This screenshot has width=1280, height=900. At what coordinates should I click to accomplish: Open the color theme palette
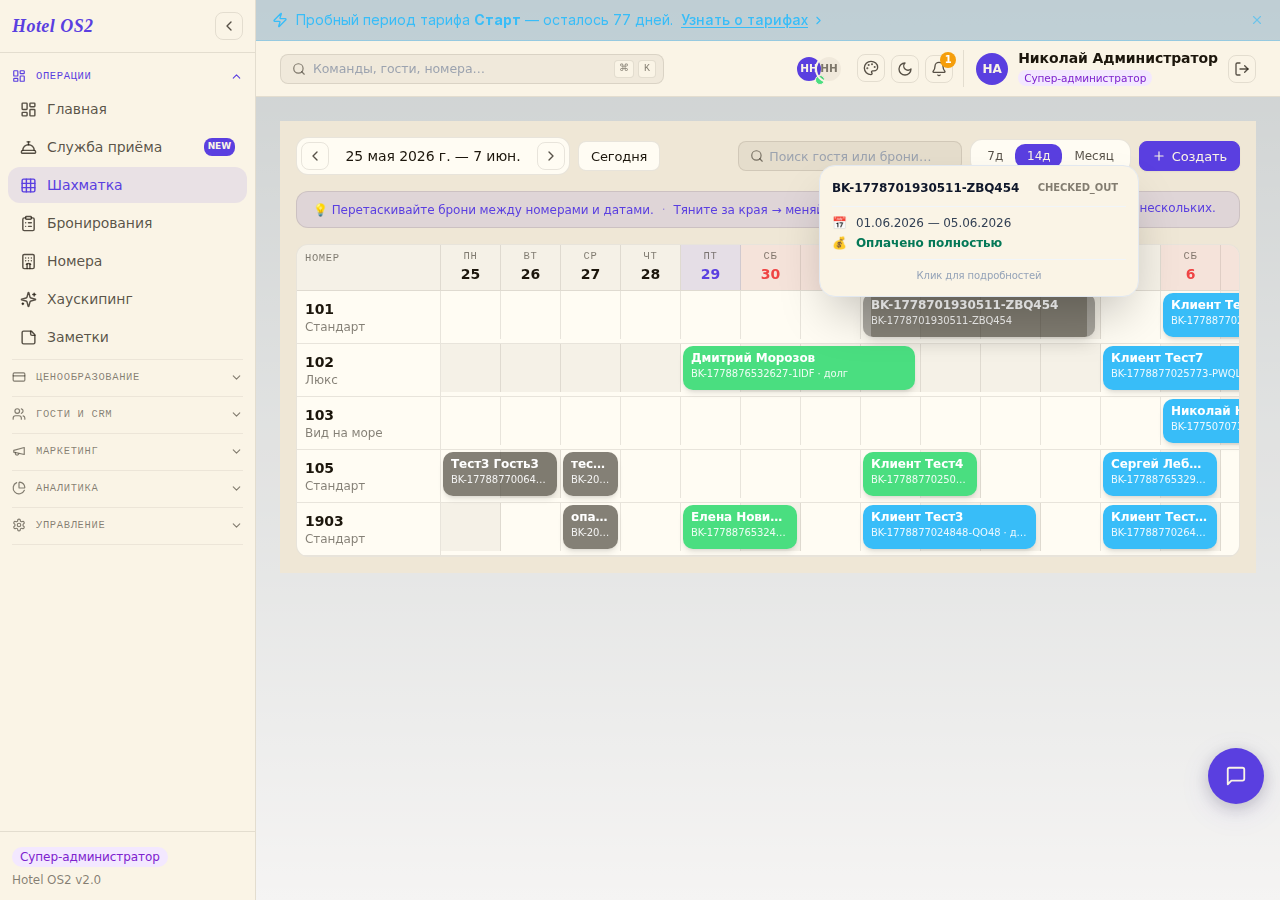point(871,68)
